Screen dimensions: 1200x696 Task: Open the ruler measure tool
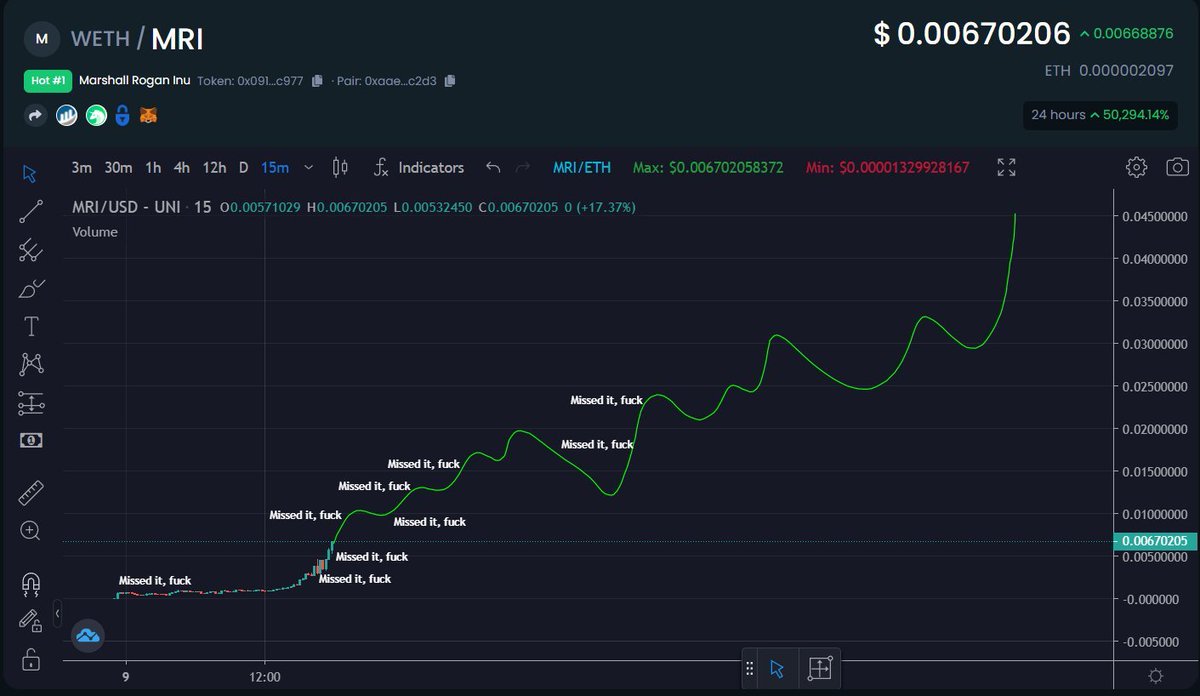pos(30,492)
